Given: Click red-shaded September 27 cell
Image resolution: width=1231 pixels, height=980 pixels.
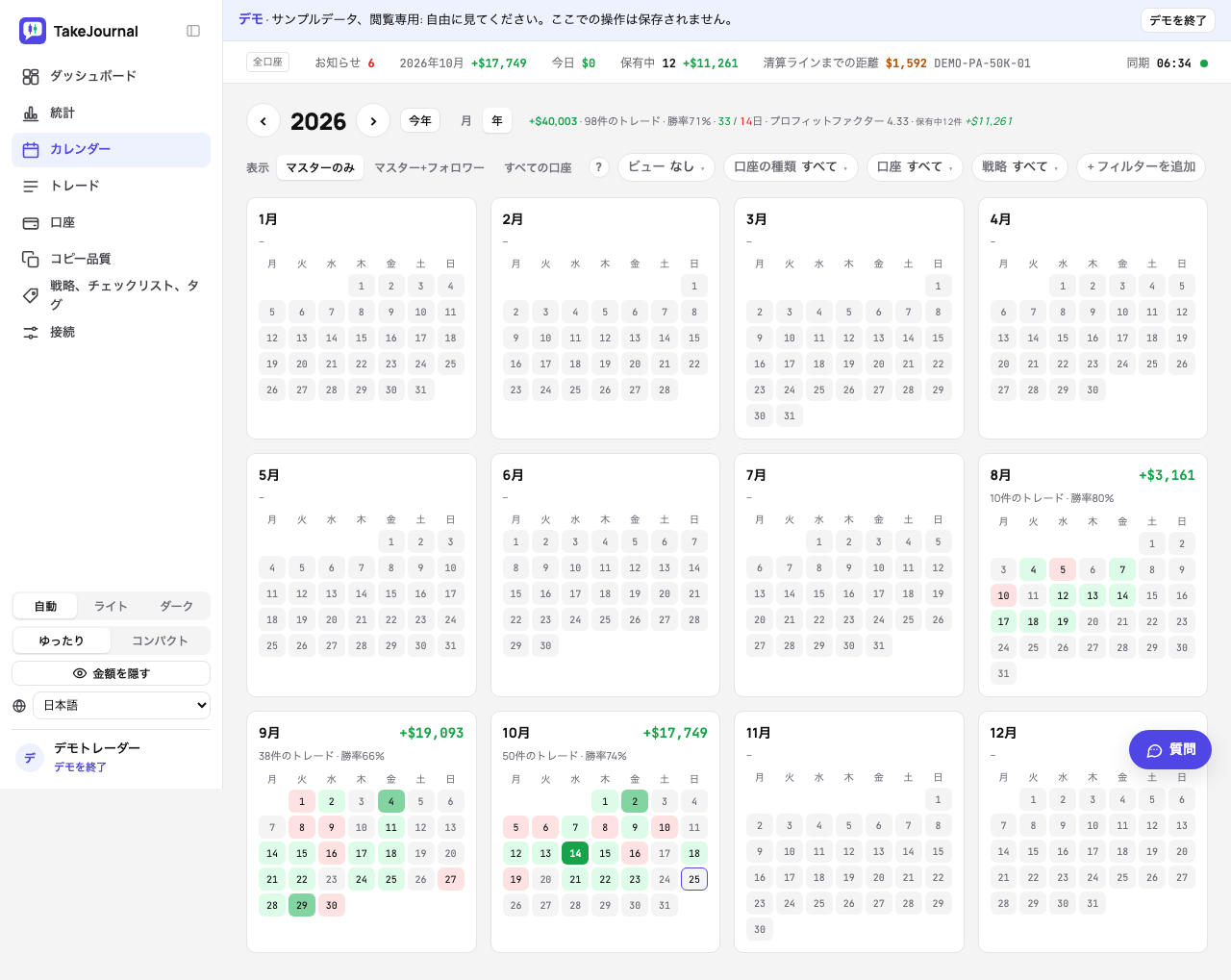Looking at the screenshot, I should pos(450,879).
